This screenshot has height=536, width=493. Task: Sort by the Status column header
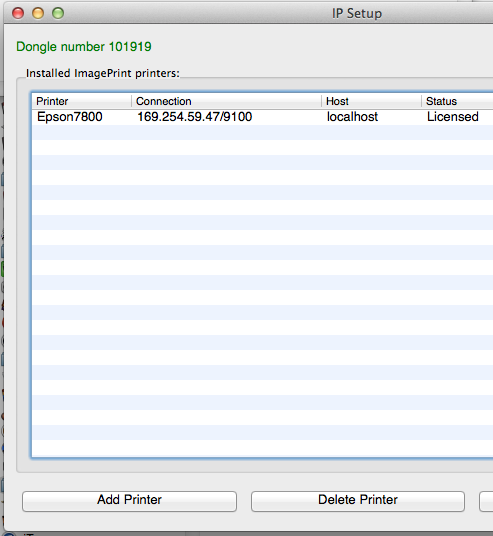coord(457,101)
